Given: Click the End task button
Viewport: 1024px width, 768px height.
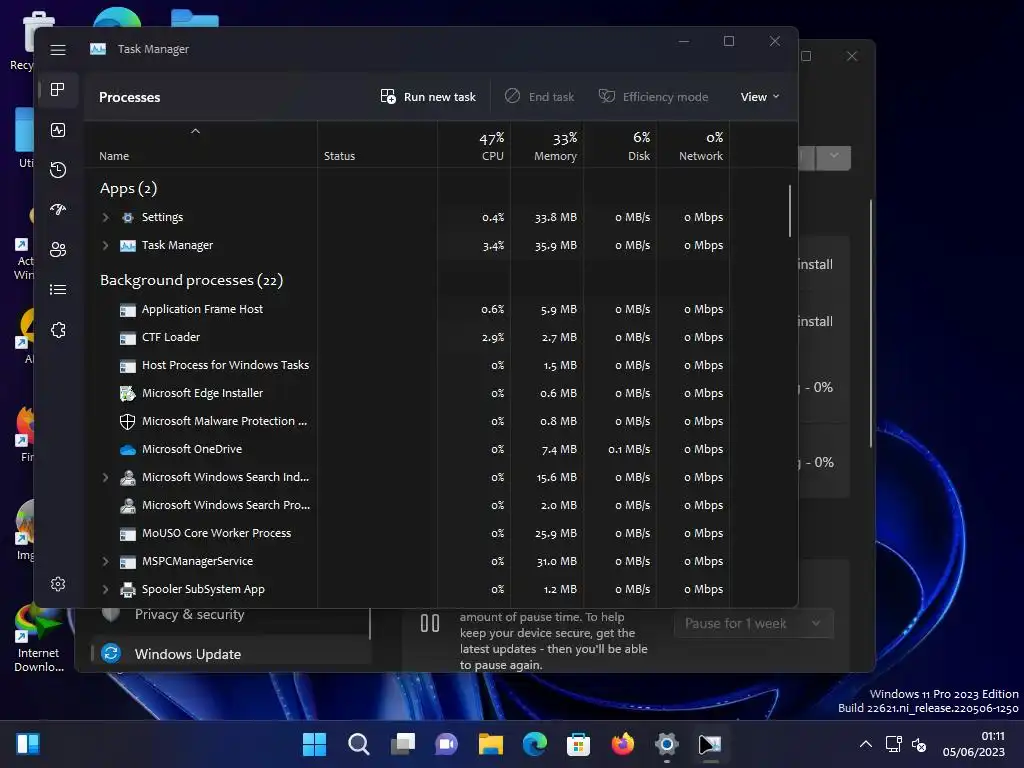Looking at the screenshot, I should click(539, 97).
